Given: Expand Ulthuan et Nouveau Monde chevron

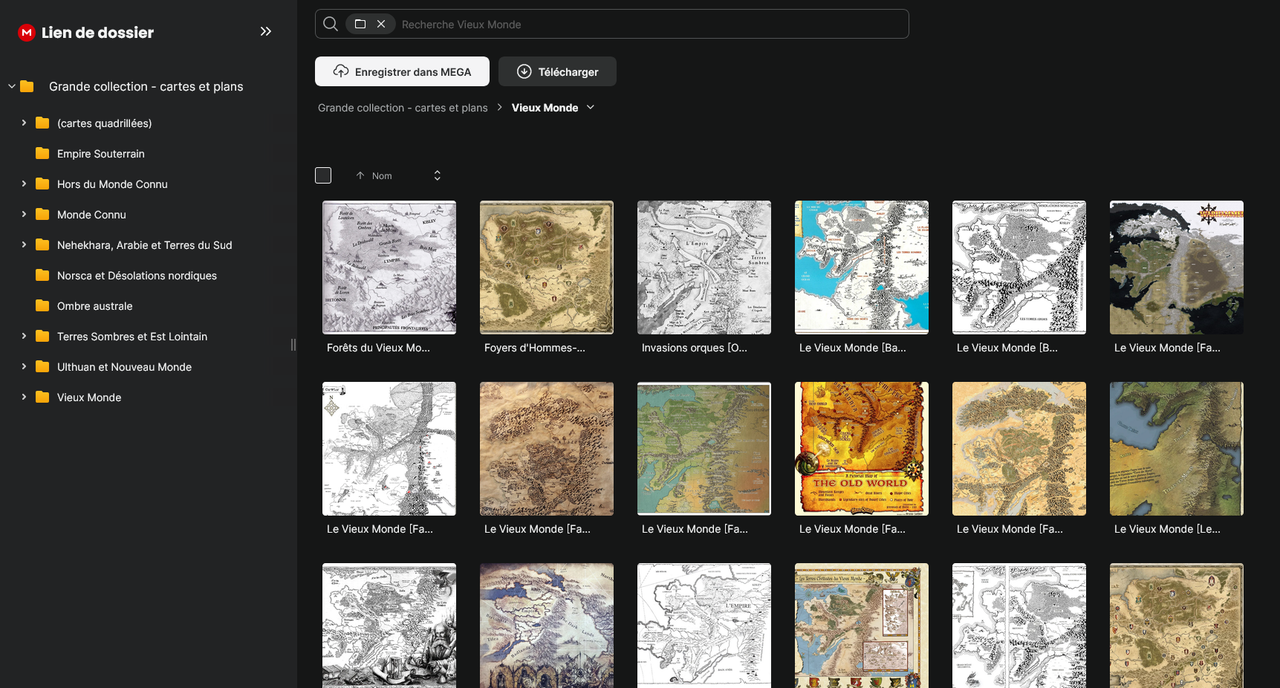Looking at the screenshot, I should [24, 367].
